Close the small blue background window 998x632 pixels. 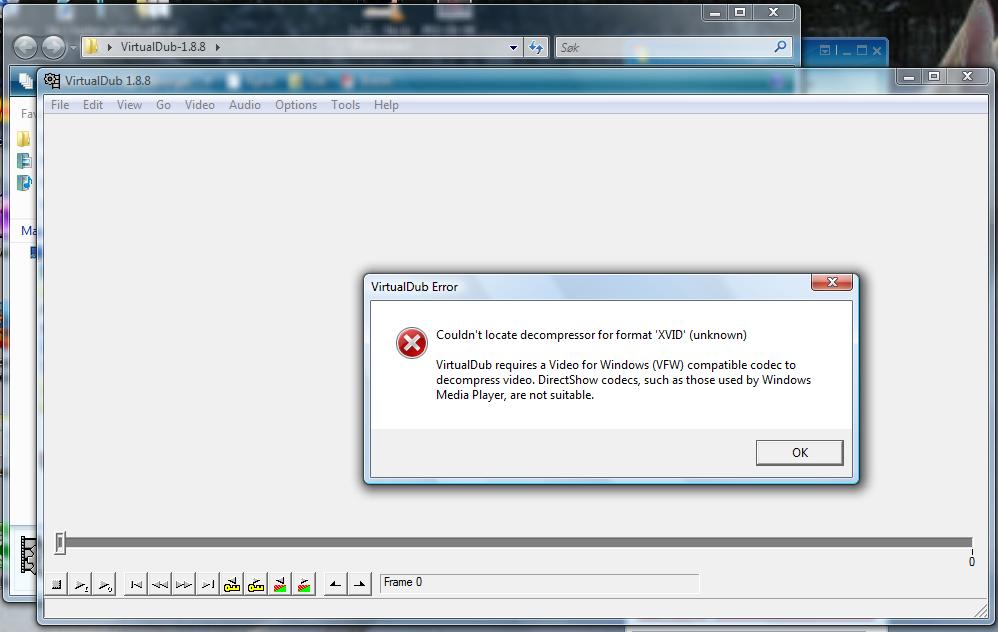[x=877, y=50]
